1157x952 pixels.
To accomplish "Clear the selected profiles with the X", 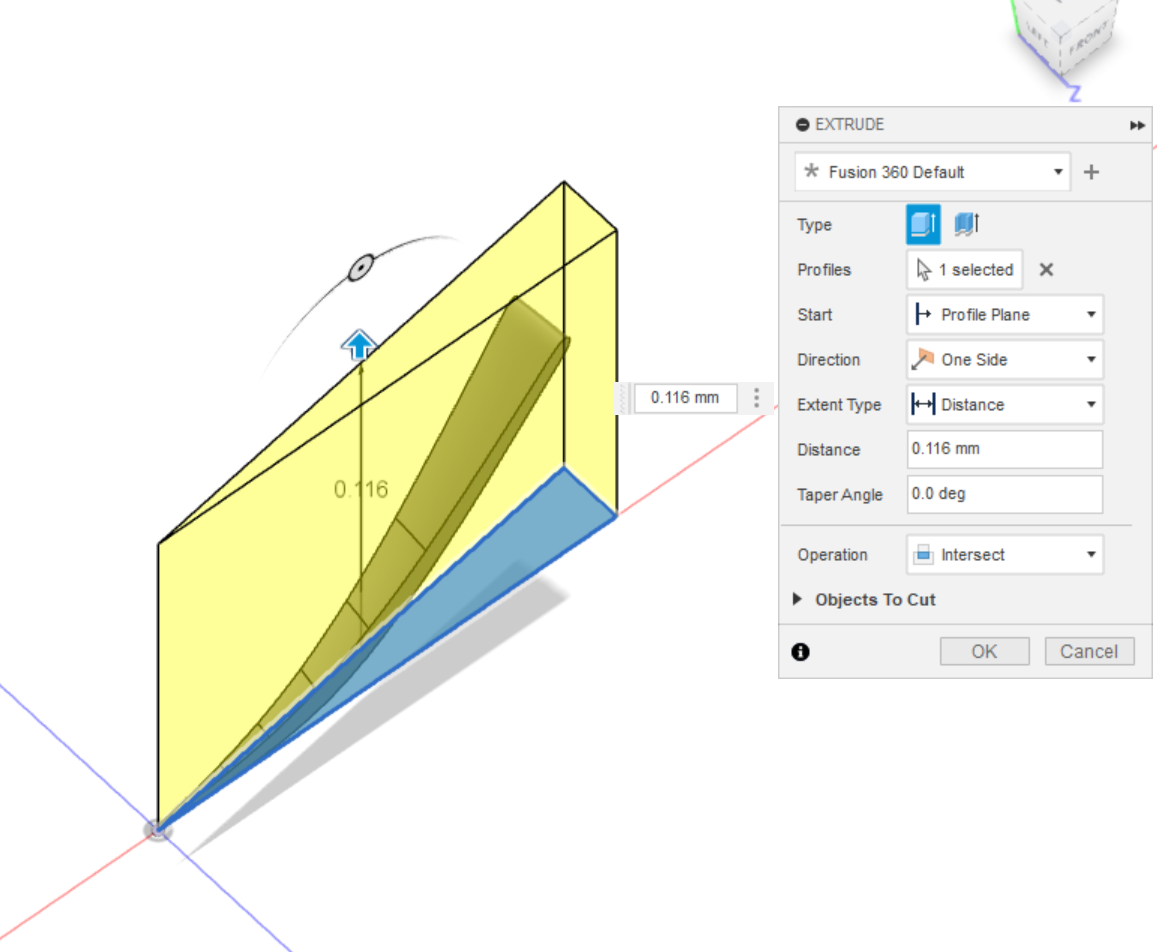I will pyautogui.click(x=1046, y=270).
